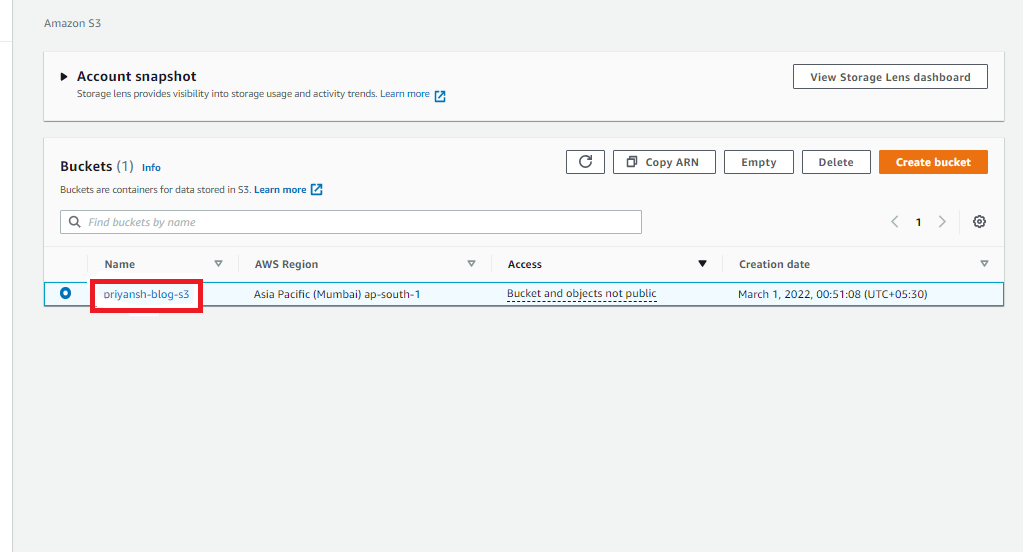Sort buckets by Name column arrow

click(218, 264)
